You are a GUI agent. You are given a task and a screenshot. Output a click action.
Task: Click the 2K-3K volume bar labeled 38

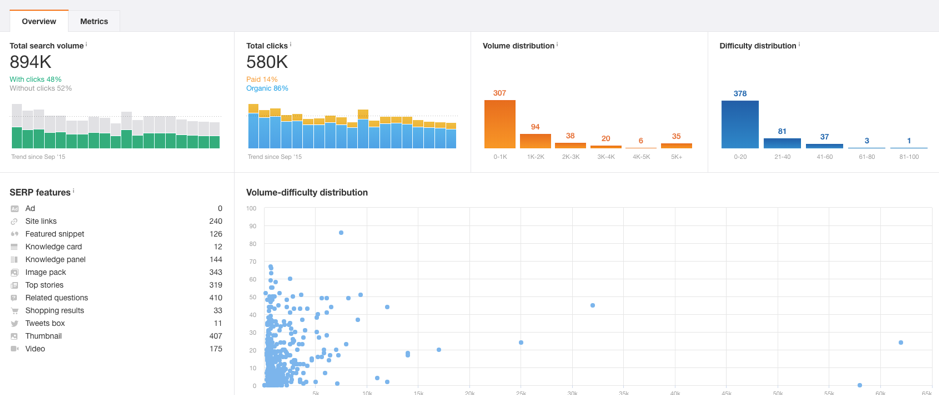tap(570, 145)
